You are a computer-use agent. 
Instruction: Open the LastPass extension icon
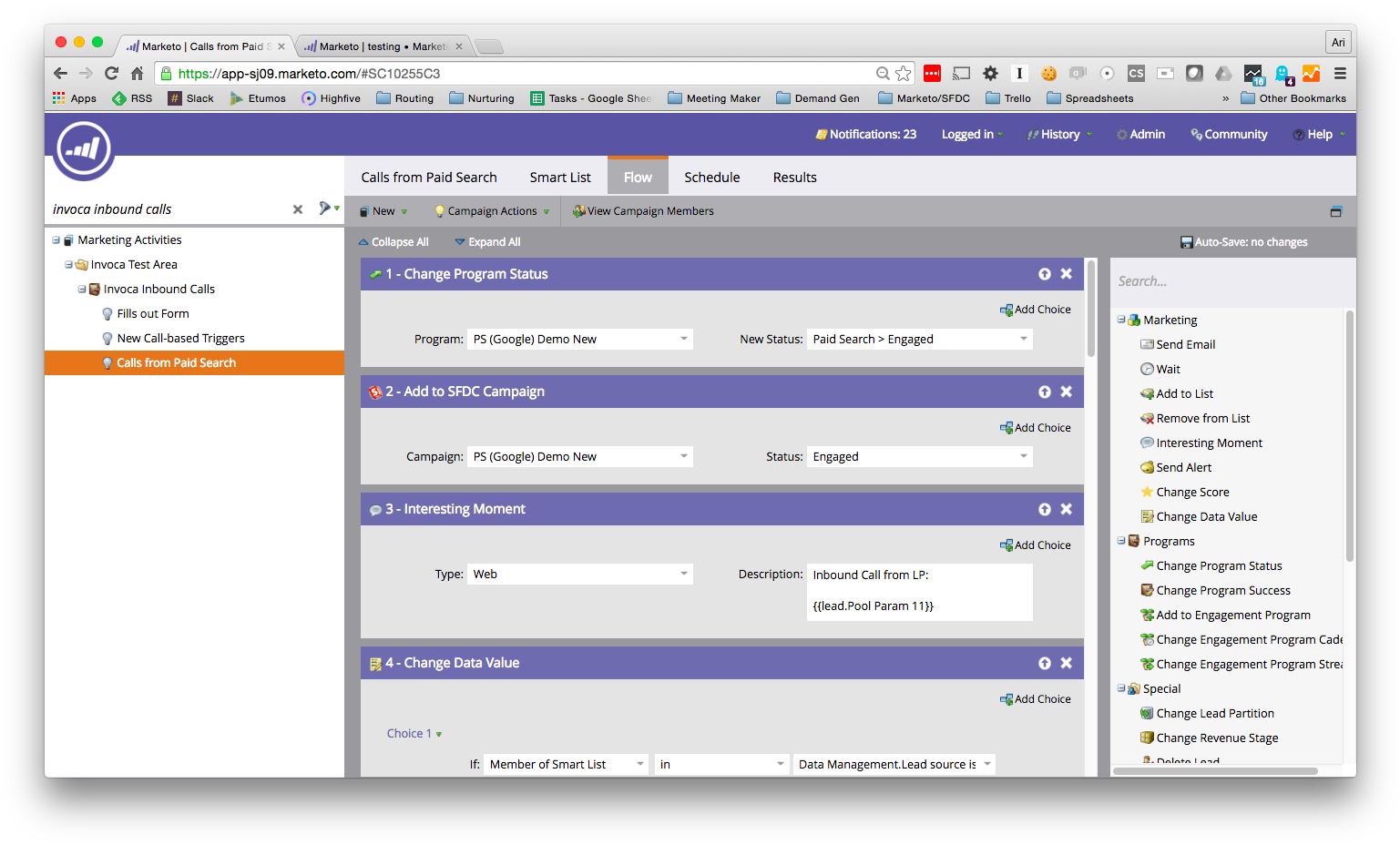(932, 74)
